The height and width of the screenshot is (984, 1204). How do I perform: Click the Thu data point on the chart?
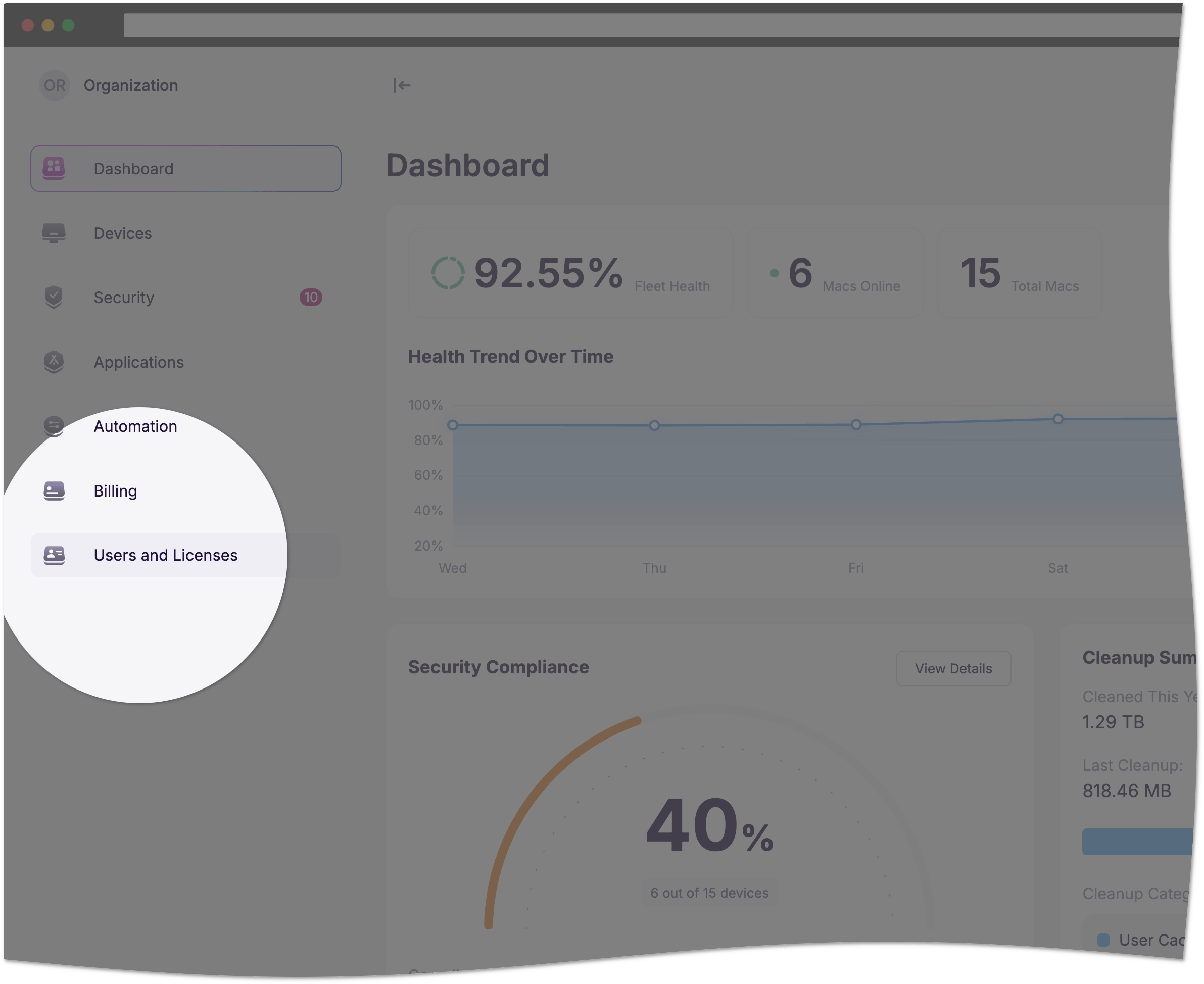click(654, 426)
